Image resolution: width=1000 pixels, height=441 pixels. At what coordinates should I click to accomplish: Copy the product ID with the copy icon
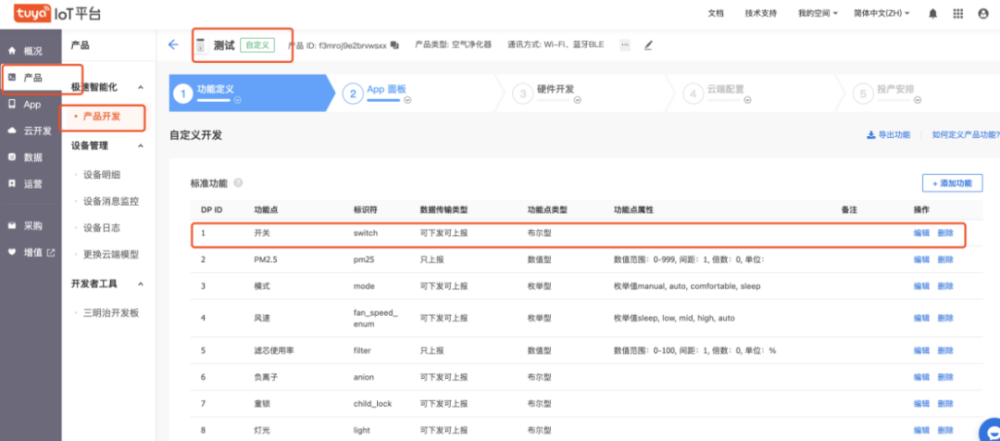pyautogui.click(x=395, y=46)
